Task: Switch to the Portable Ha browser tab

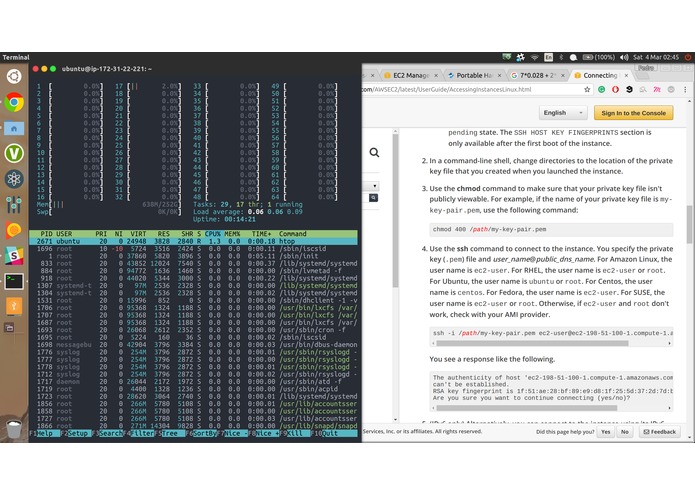Action: (474, 75)
